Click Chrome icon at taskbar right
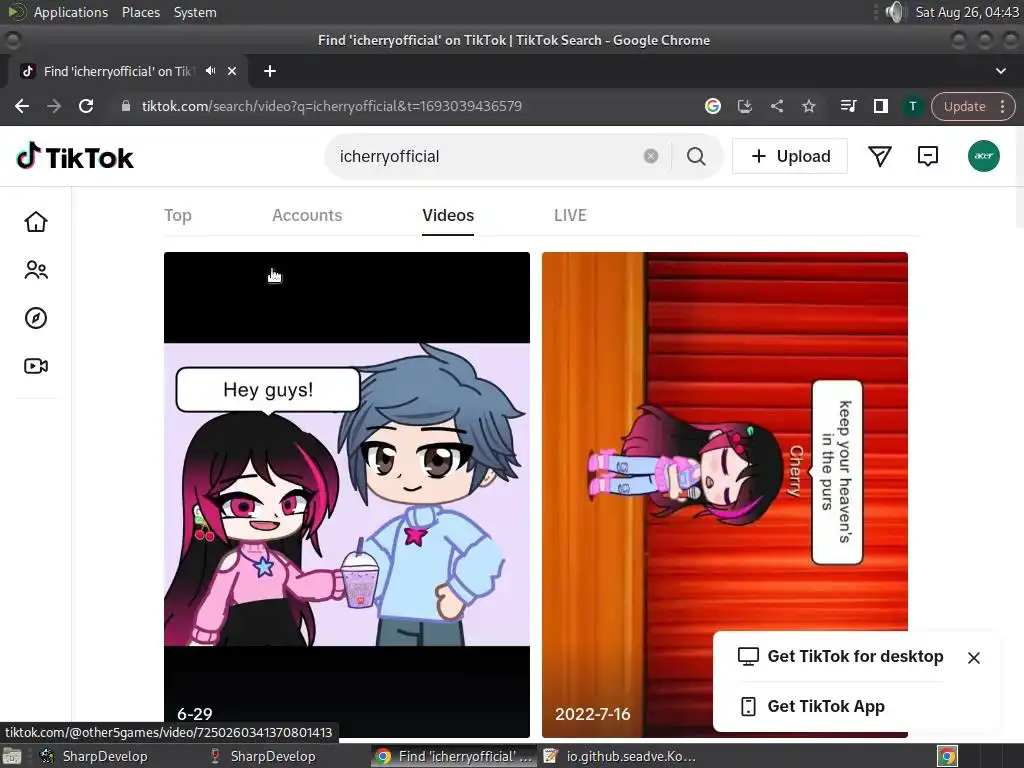The width and height of the screenshot is (1024, 768). click(x=948, y=756)
